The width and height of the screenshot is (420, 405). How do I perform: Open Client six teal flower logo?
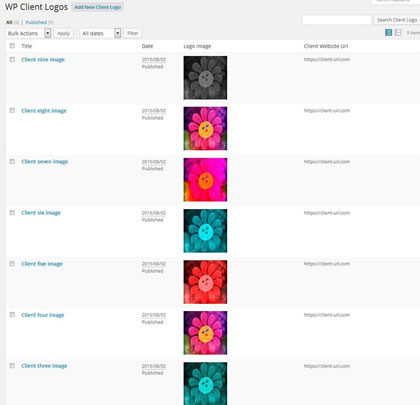coord(205,231)
